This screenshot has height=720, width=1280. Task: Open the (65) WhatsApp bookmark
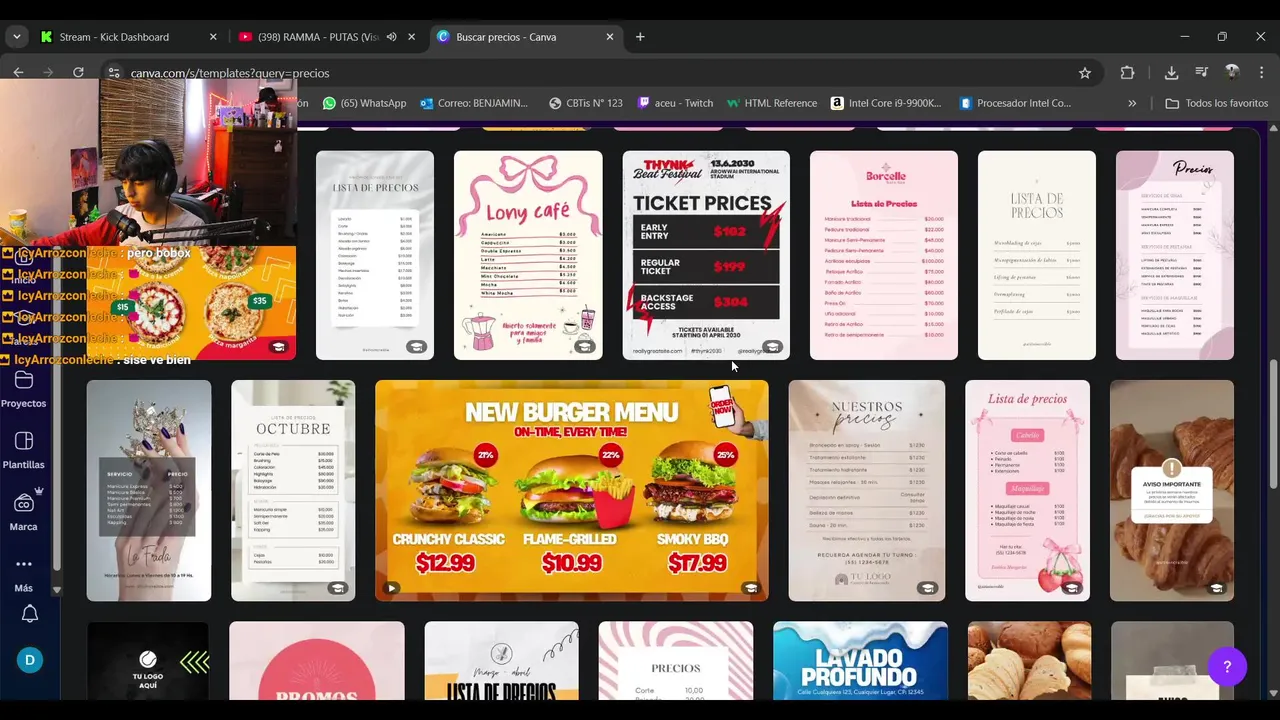364,103
